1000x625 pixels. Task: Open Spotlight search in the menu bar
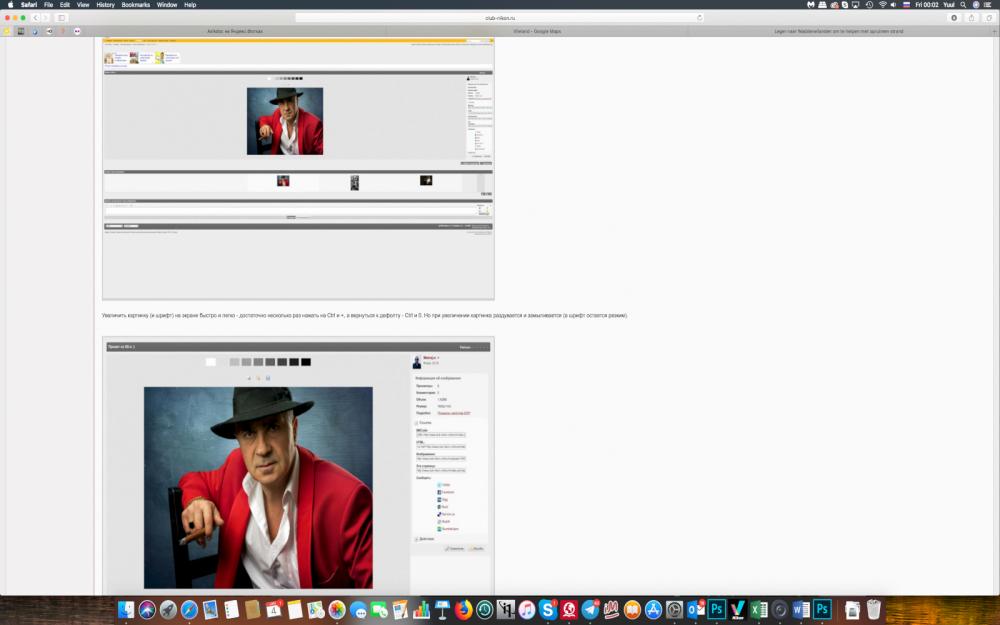(963, 4)
